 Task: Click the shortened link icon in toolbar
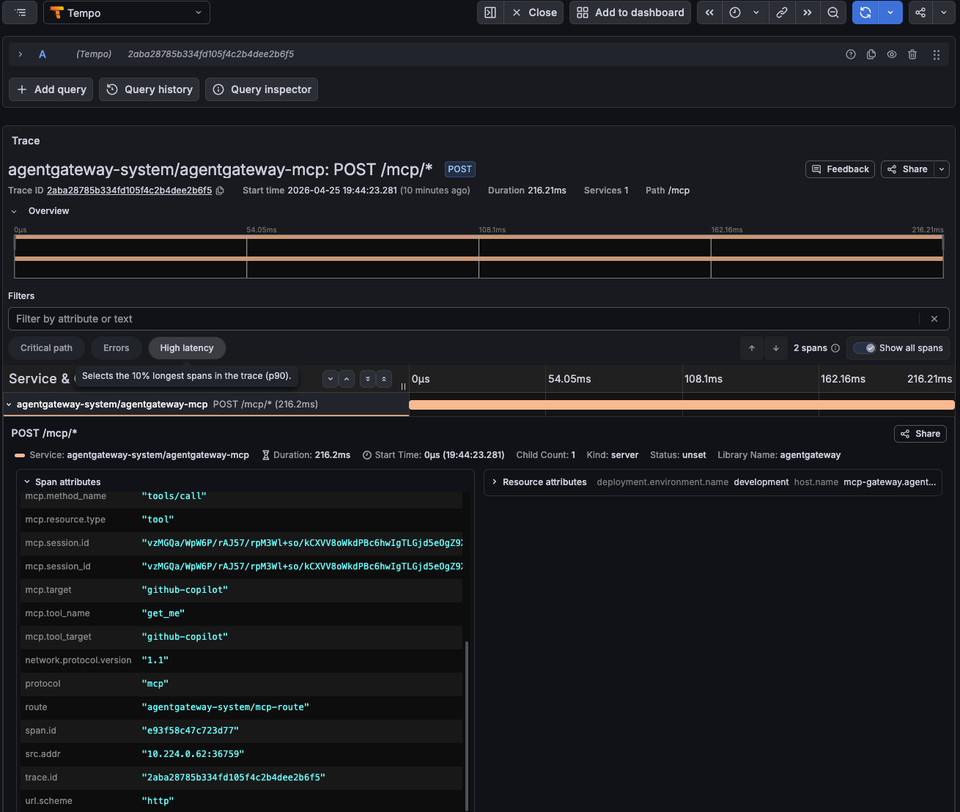click(x=782, y=12)
